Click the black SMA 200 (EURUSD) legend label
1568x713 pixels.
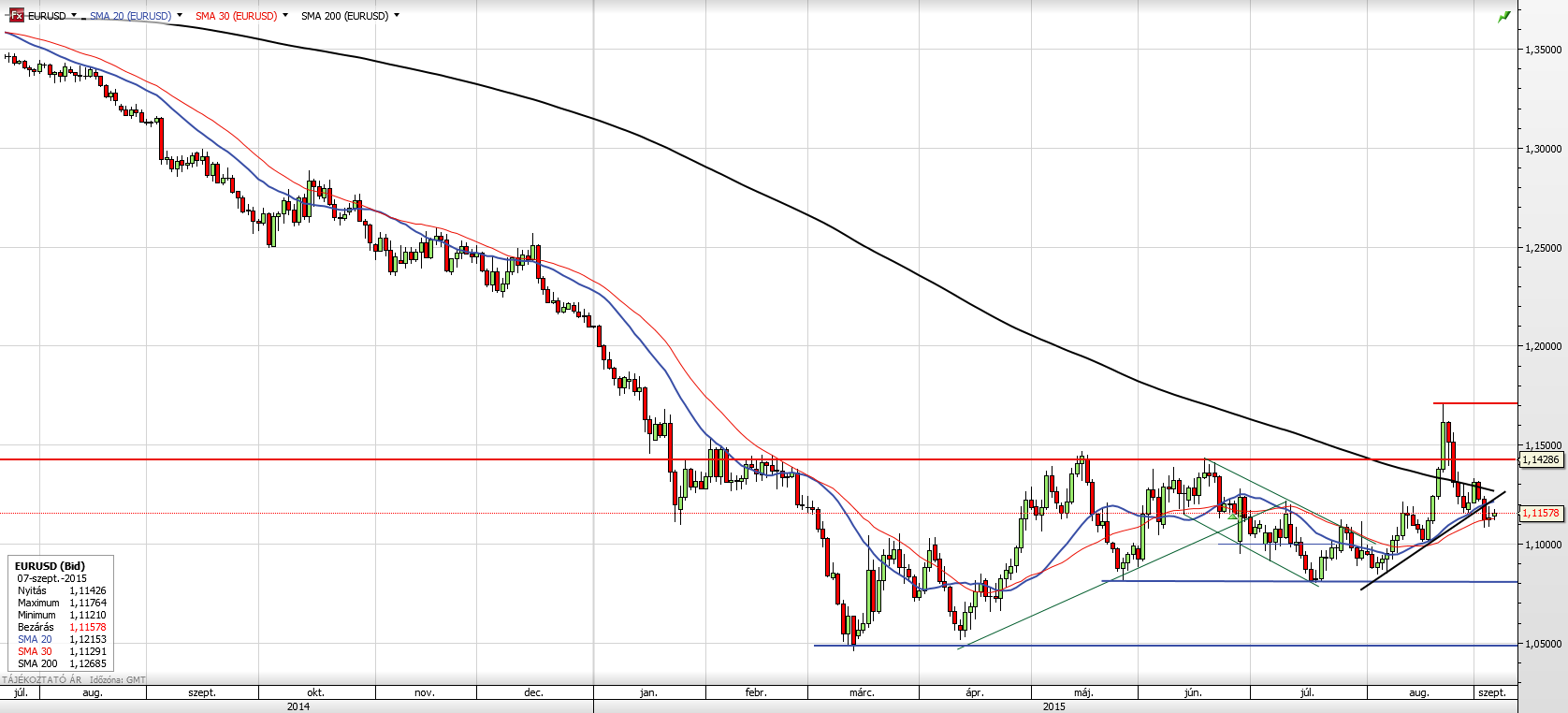tap(344, 16)
